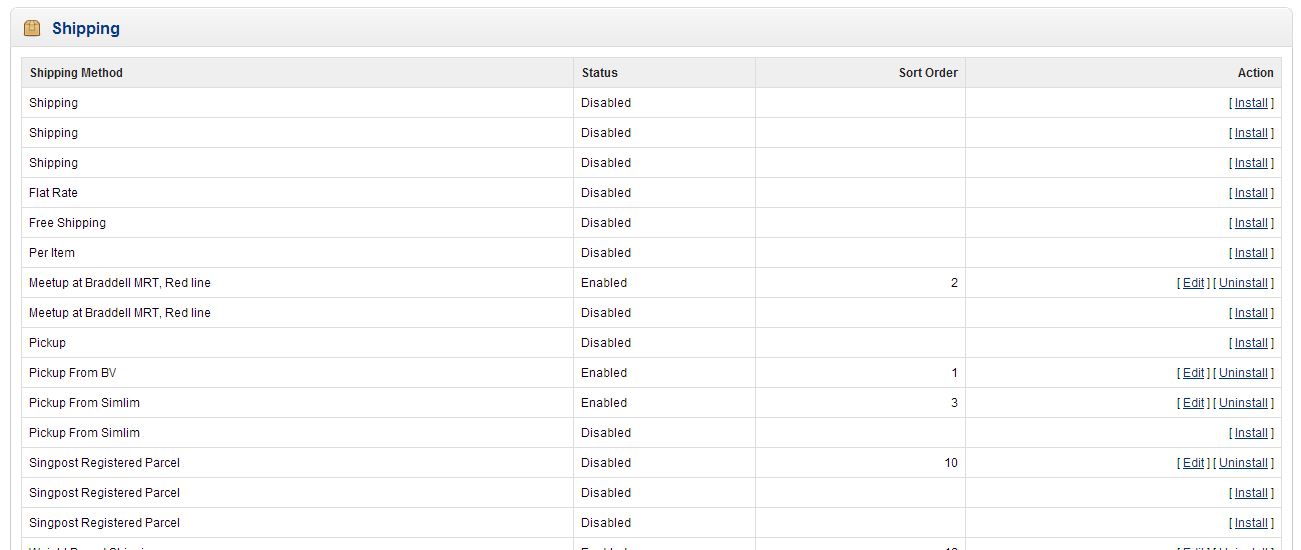Install the Flat Rate shipping method
The height and width of the screenshot is (550, 1301).
click(x=1251, y=193)
